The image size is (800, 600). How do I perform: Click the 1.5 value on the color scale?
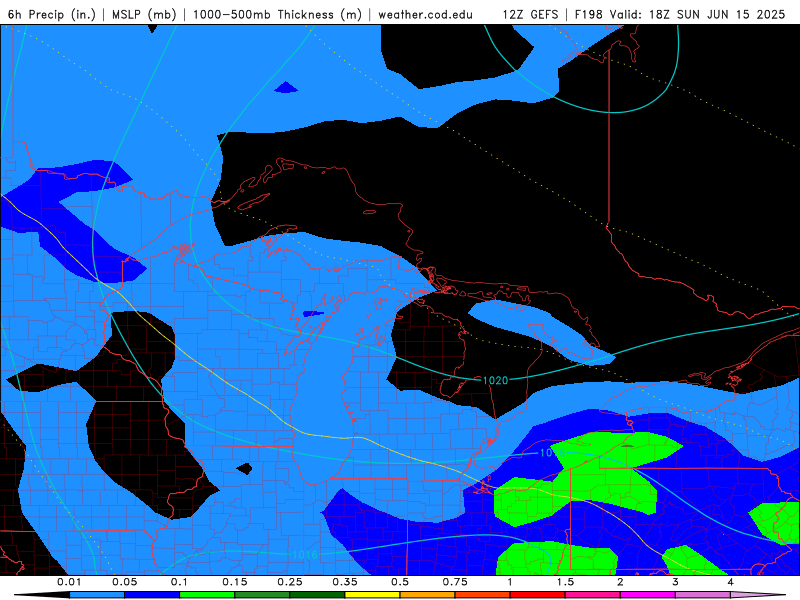coord(565,582)
